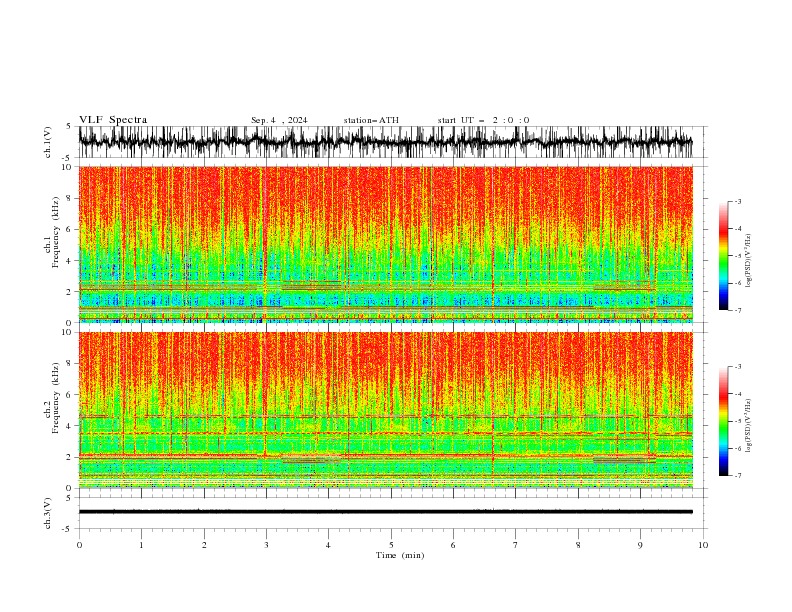Click tick label "10" on the time axis
The height and width of the screenshot is (612, 792).
(x=703, y=545)
